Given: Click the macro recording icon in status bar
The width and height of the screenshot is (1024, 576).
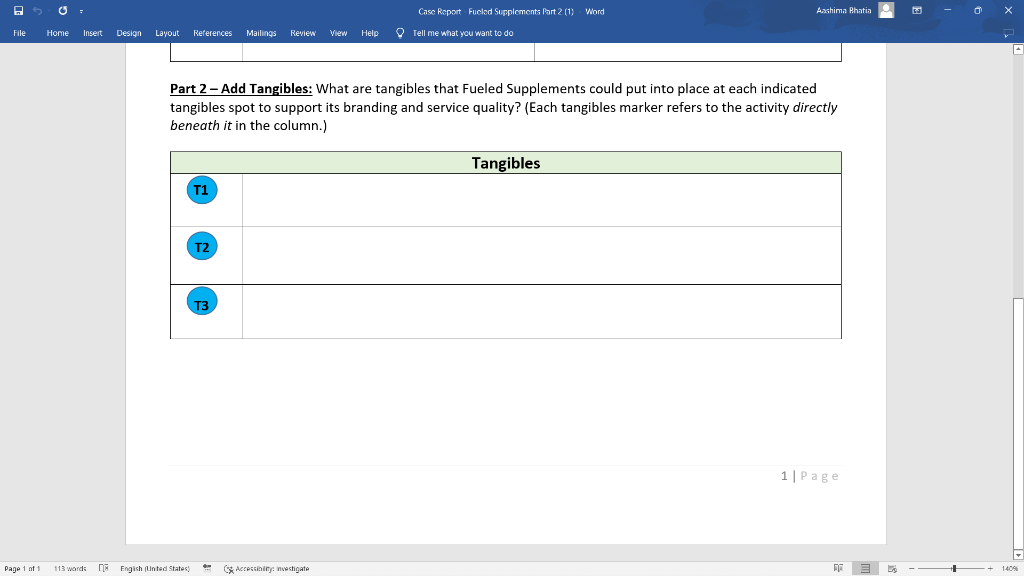Looking at the screenshot, I should click(x=207, y=568).
